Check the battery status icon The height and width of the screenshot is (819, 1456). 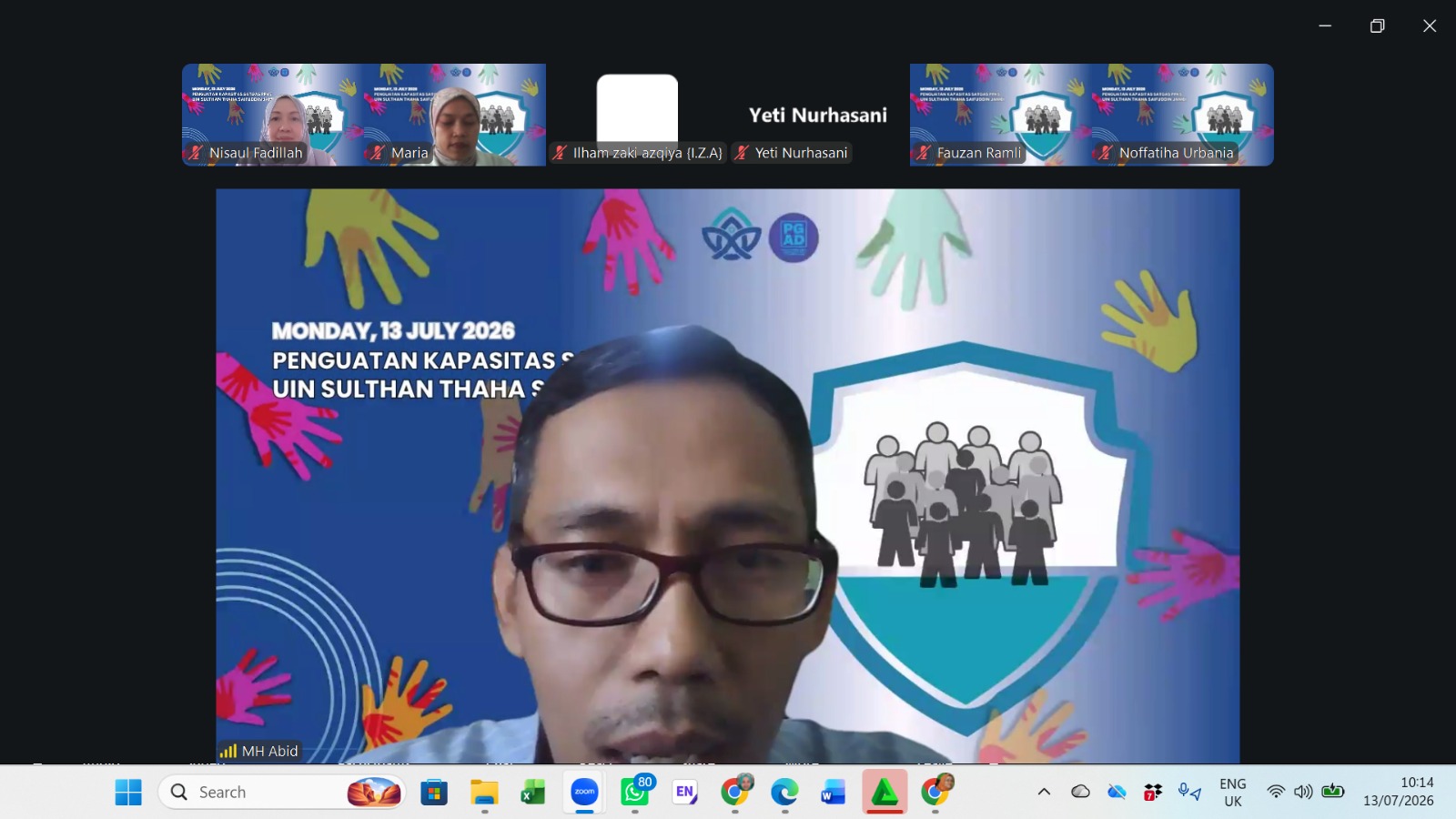click(1333, 791)
